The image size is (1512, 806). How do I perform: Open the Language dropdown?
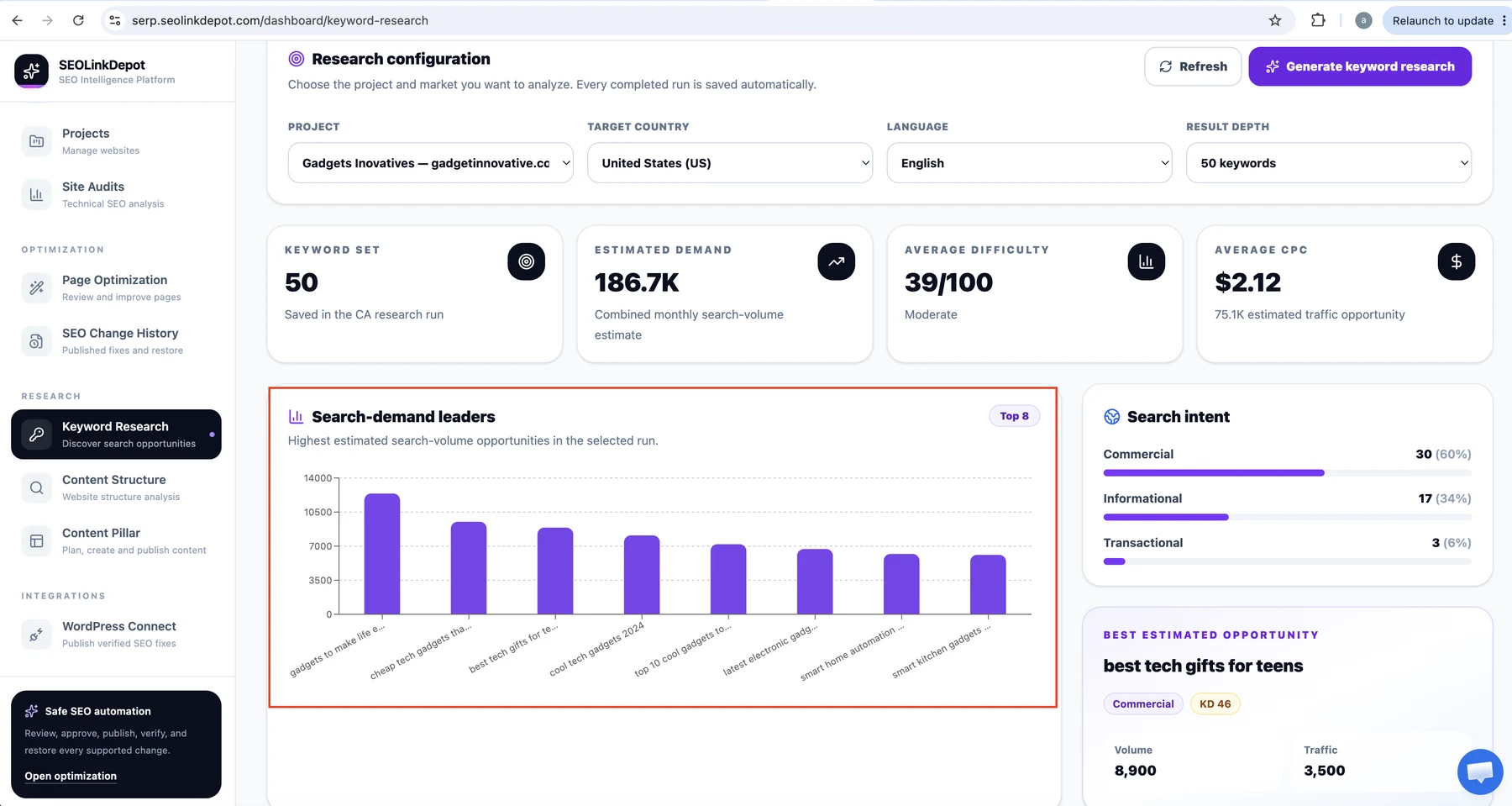pos(1029,163)
